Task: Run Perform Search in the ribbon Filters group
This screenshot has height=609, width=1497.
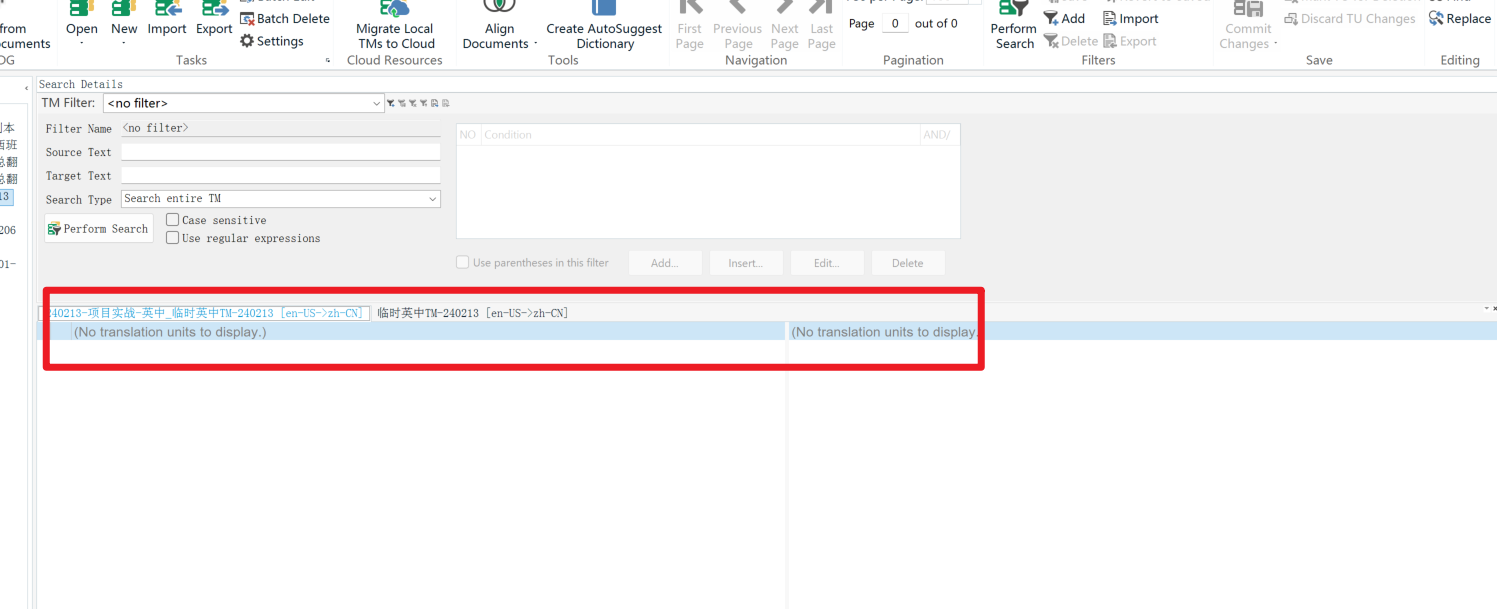Action: [x=1014, y=25]
